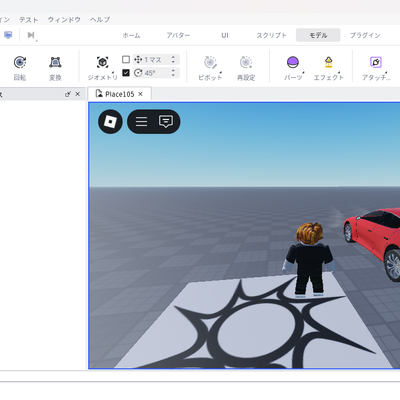Close the left side panel

pyautogui.click(x=78, y=94)
